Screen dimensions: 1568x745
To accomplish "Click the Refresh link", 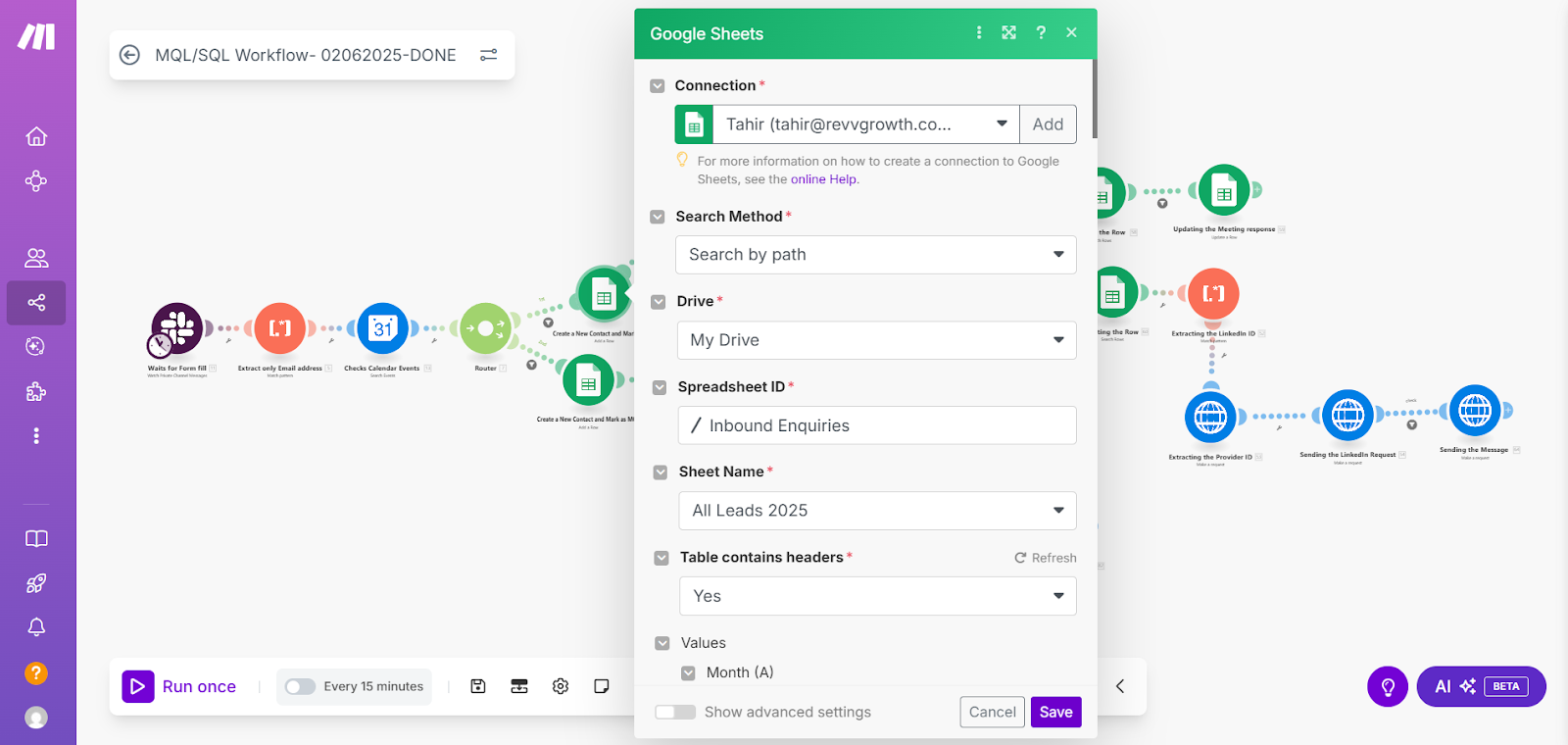I will click(1046, 558).
